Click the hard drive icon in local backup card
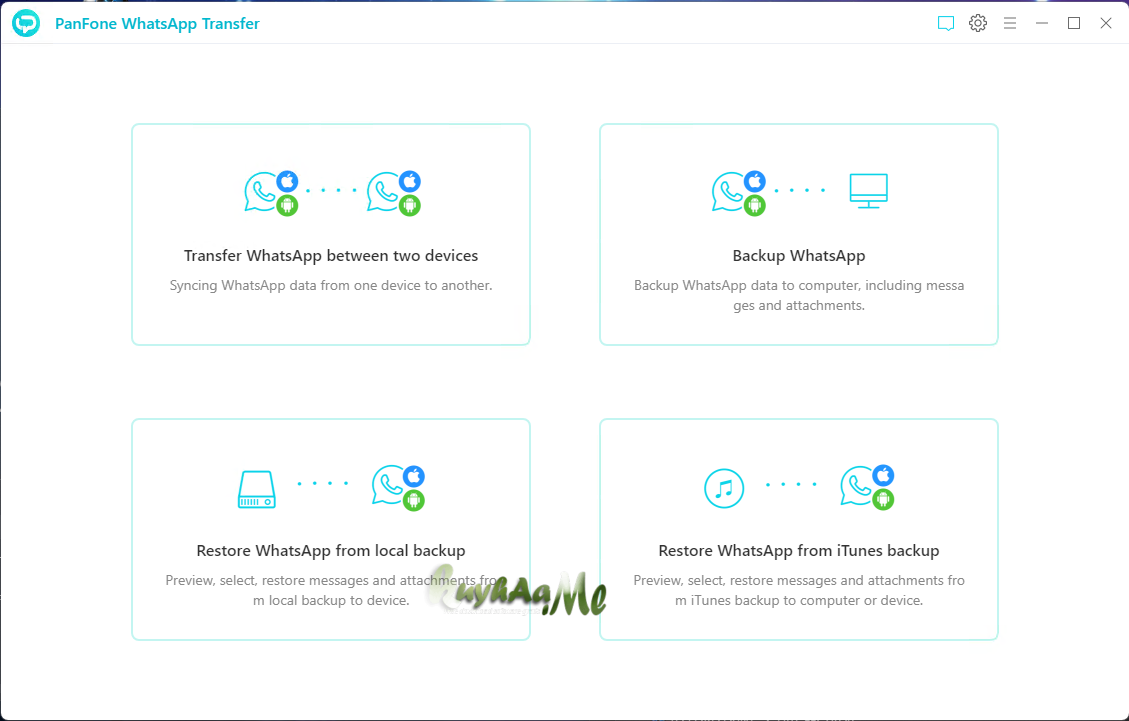This screenshot has height=721, width=1129. [x=257, y=489]
